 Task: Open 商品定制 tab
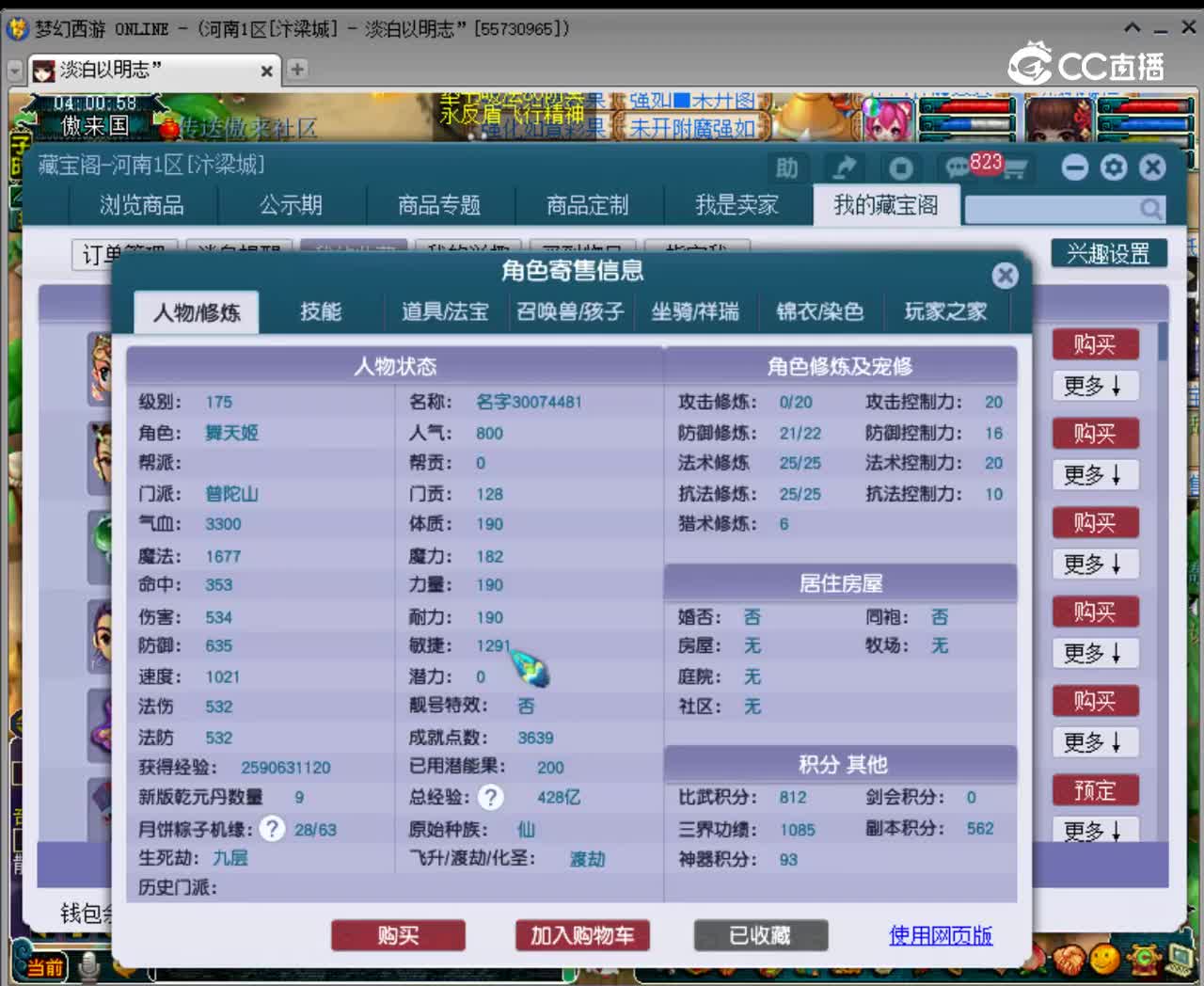pyautogui.click(x=588, y=205)
